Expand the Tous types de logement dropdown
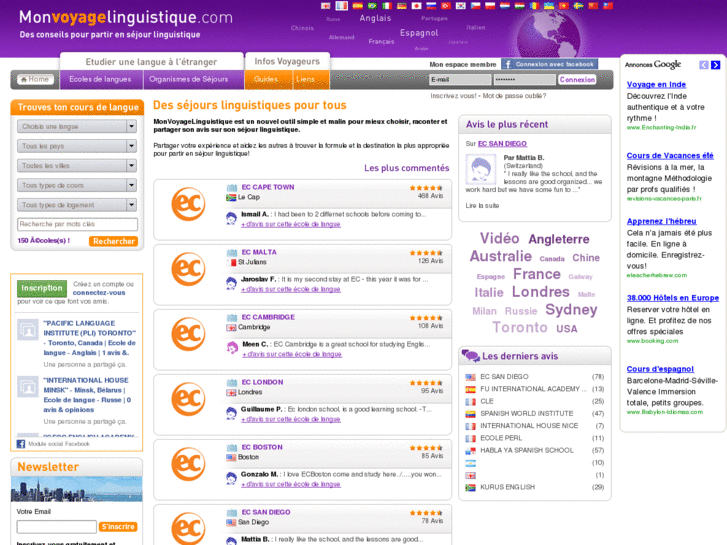The height and width of the screenshot is (545, 727). (x=77, y=205)
